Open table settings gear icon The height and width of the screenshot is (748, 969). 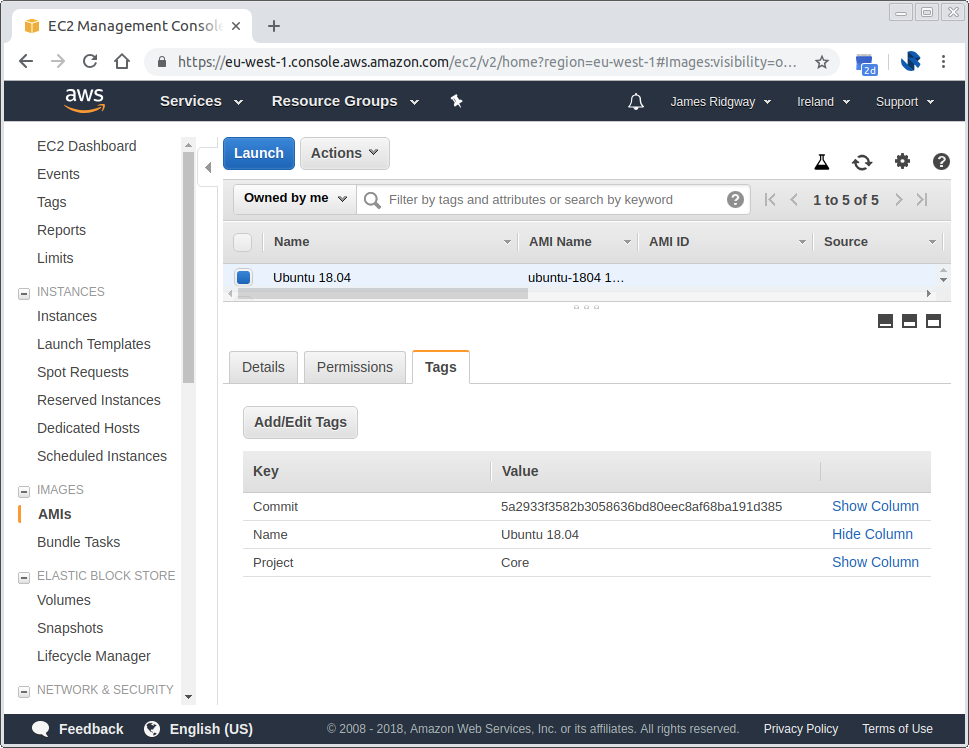coord(902,161)
